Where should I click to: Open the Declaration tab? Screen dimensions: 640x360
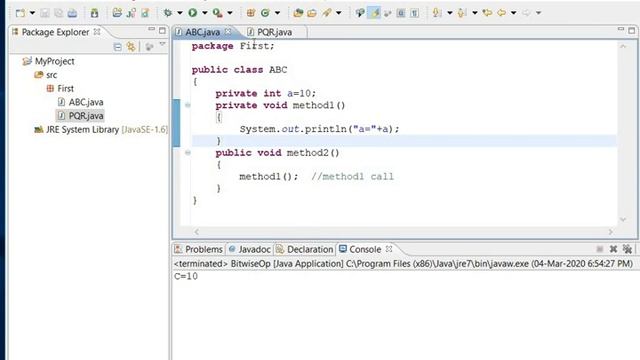tap(305, 249)
